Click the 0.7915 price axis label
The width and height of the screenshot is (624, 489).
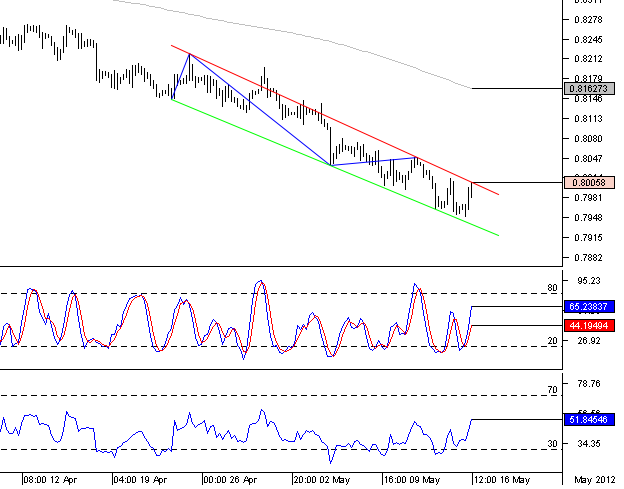coord(588,238)
